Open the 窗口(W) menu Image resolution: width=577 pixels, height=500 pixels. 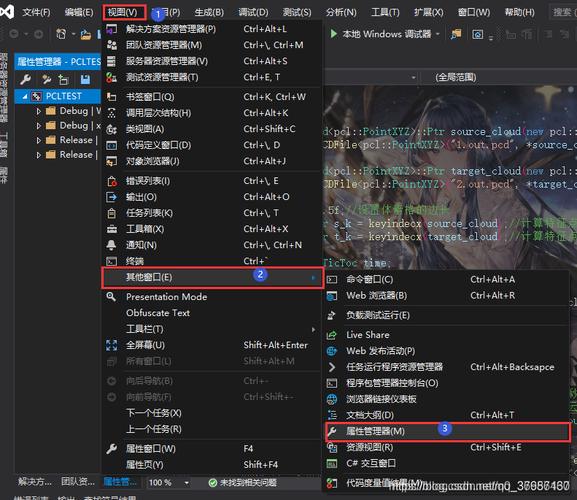474,13
